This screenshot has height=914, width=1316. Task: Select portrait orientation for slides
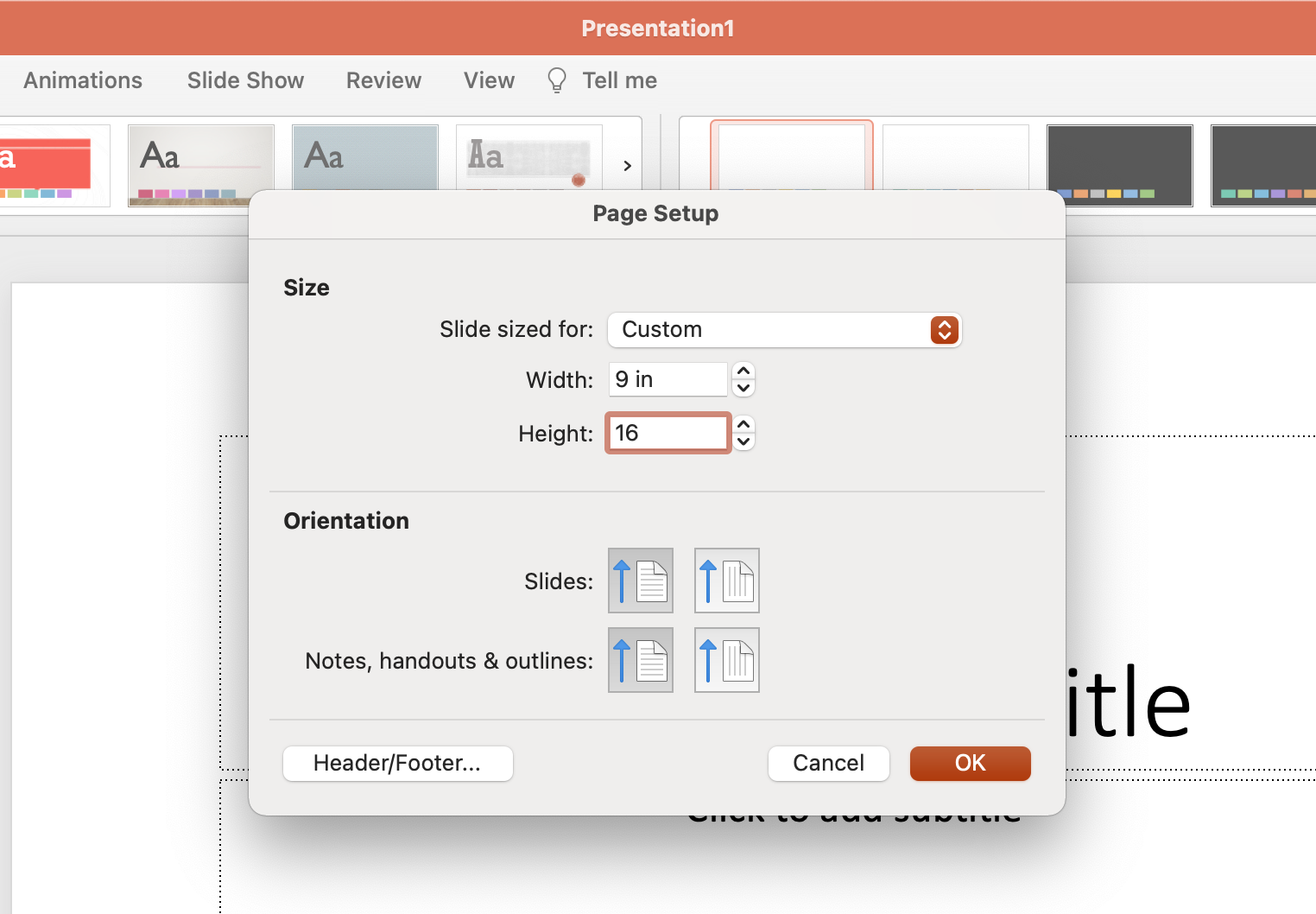tap(641, 581)
